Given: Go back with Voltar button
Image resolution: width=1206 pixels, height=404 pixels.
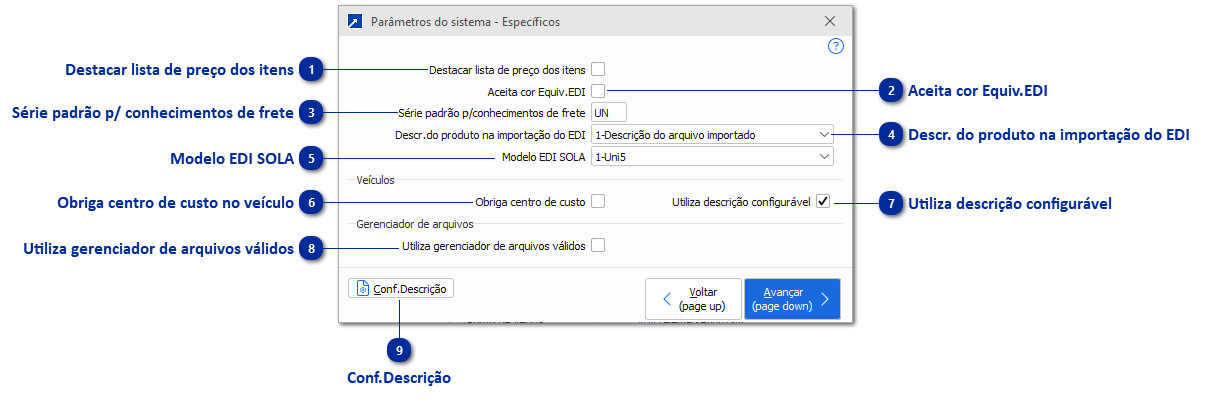Looking at the screenshot, I should pos(693,298).
